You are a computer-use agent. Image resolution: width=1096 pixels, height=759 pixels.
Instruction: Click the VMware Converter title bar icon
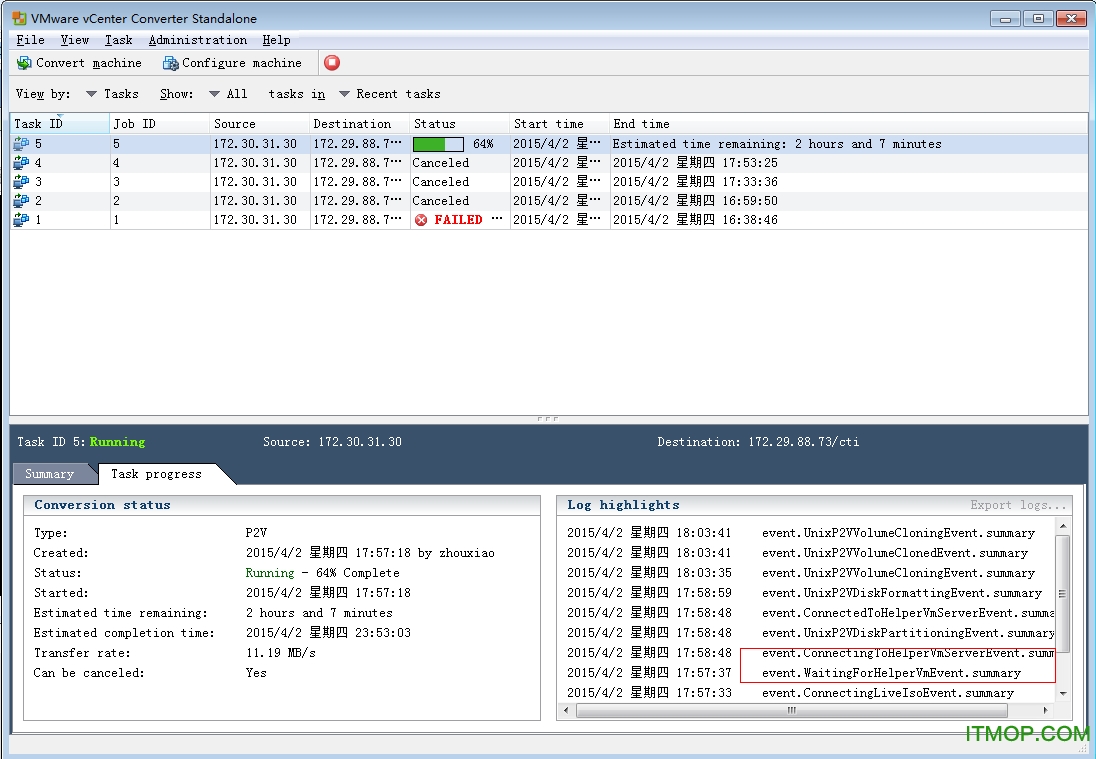[19, 18]
